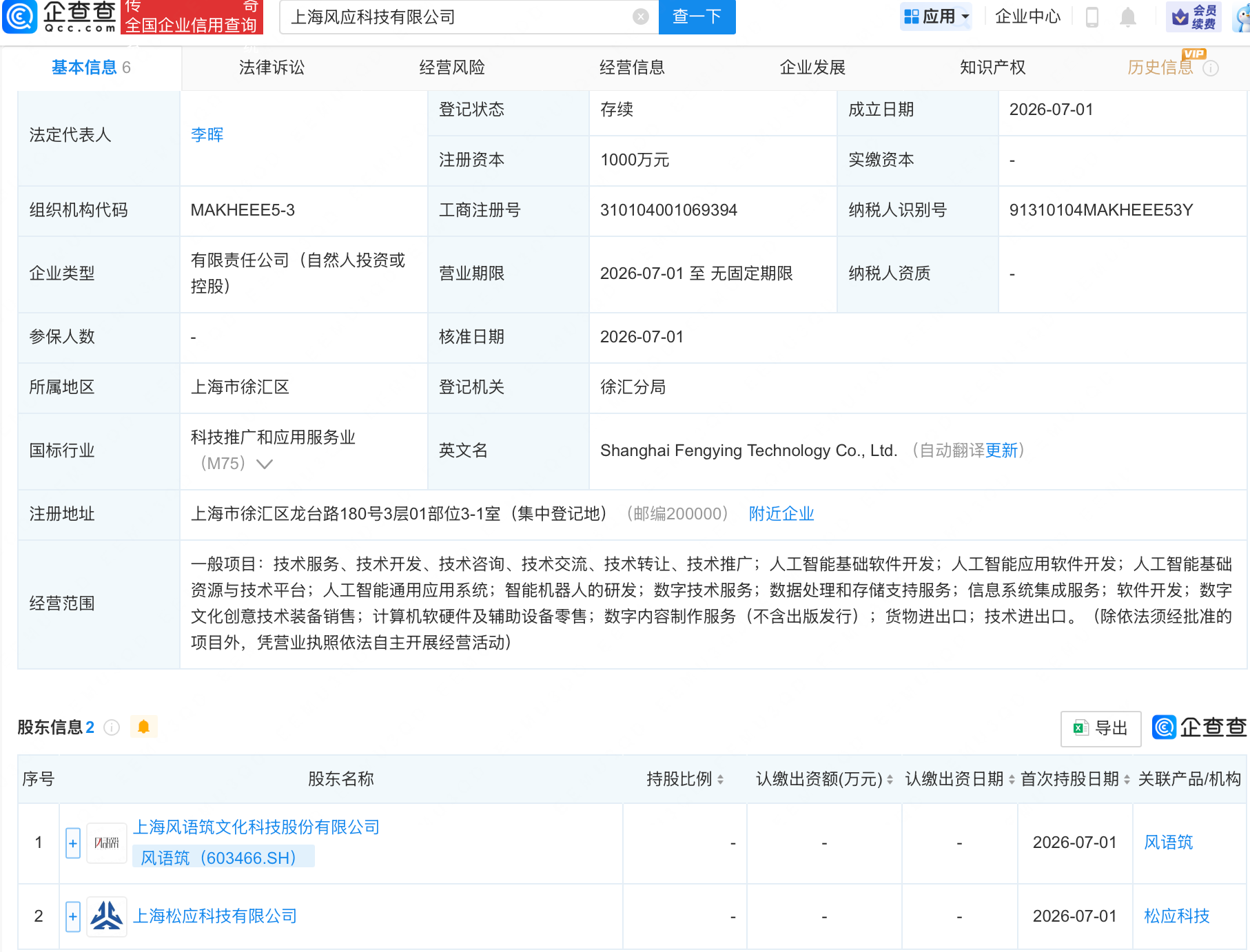Expand the 上海风语筑文化科技 shareholder row
The width and height of the screenshot is (1250, 952).
point(73,843)
